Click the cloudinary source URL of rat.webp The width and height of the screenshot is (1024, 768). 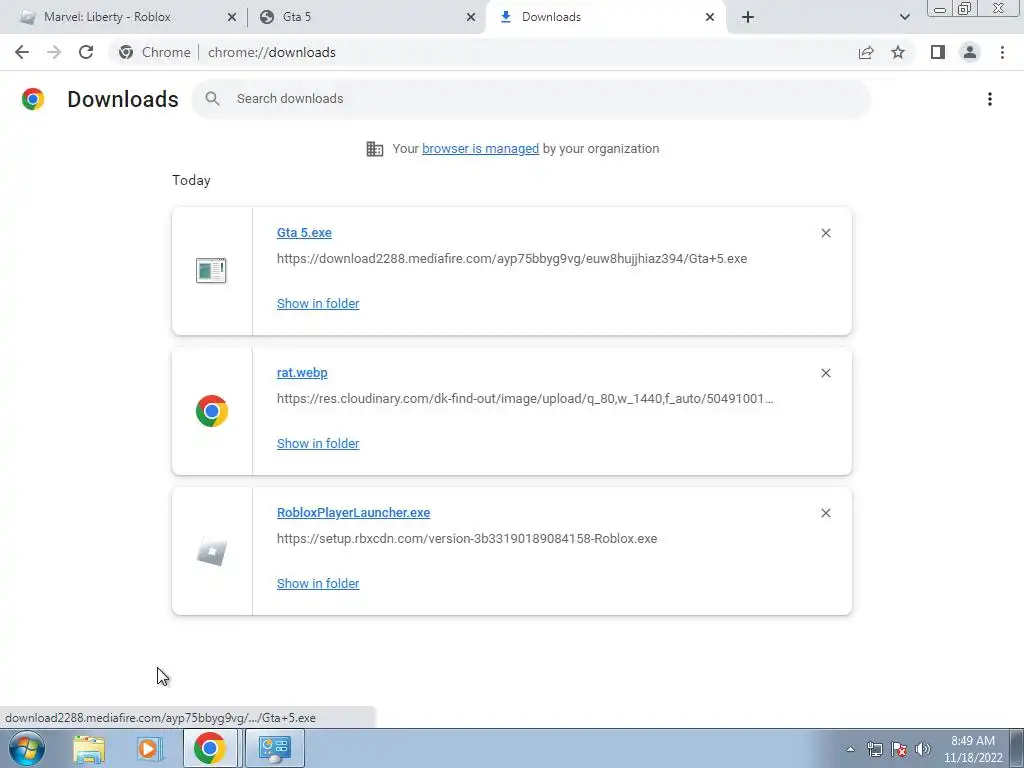tap(525, 398)
